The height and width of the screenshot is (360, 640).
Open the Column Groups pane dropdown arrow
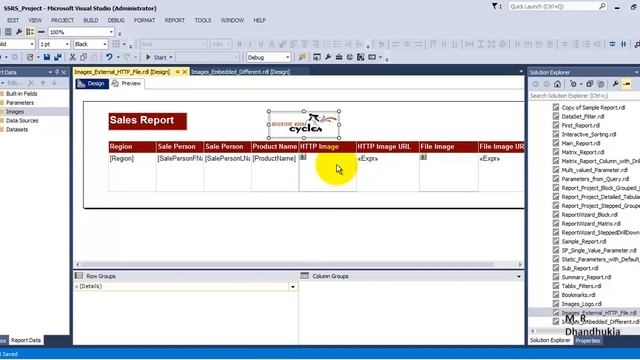tap(519, 276)
